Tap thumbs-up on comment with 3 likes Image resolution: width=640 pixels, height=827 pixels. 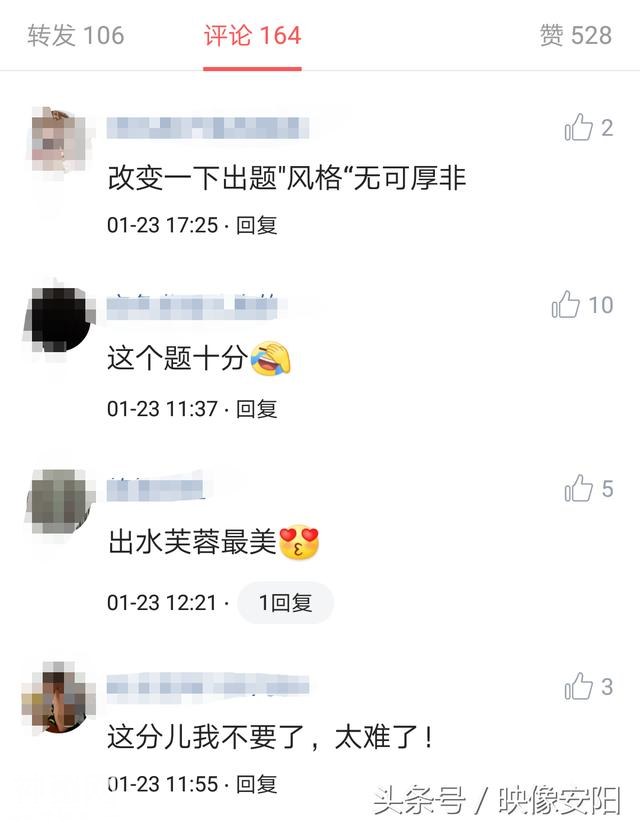point(578,686)
